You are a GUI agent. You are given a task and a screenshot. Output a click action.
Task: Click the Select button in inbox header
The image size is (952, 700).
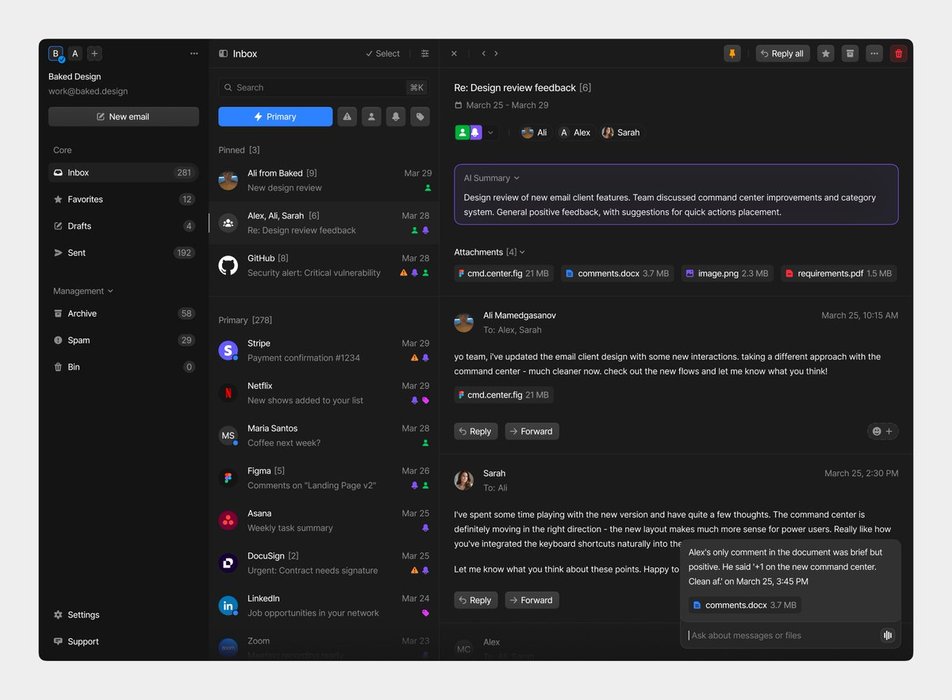(x=382, y=53)
